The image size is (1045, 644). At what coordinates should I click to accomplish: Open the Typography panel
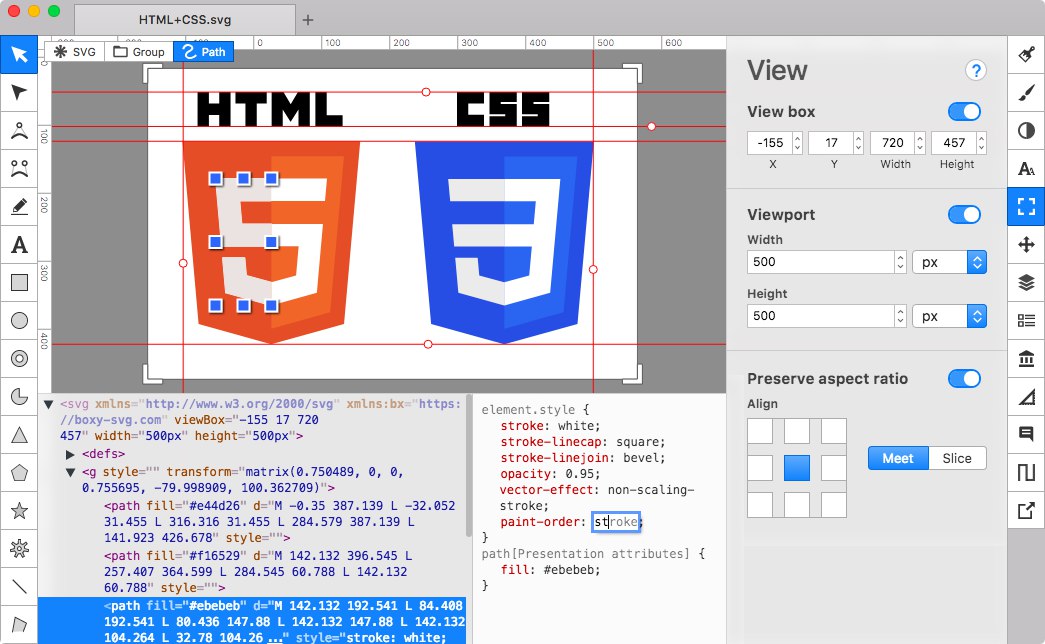pyautogui.click(x=1026, y=168)
